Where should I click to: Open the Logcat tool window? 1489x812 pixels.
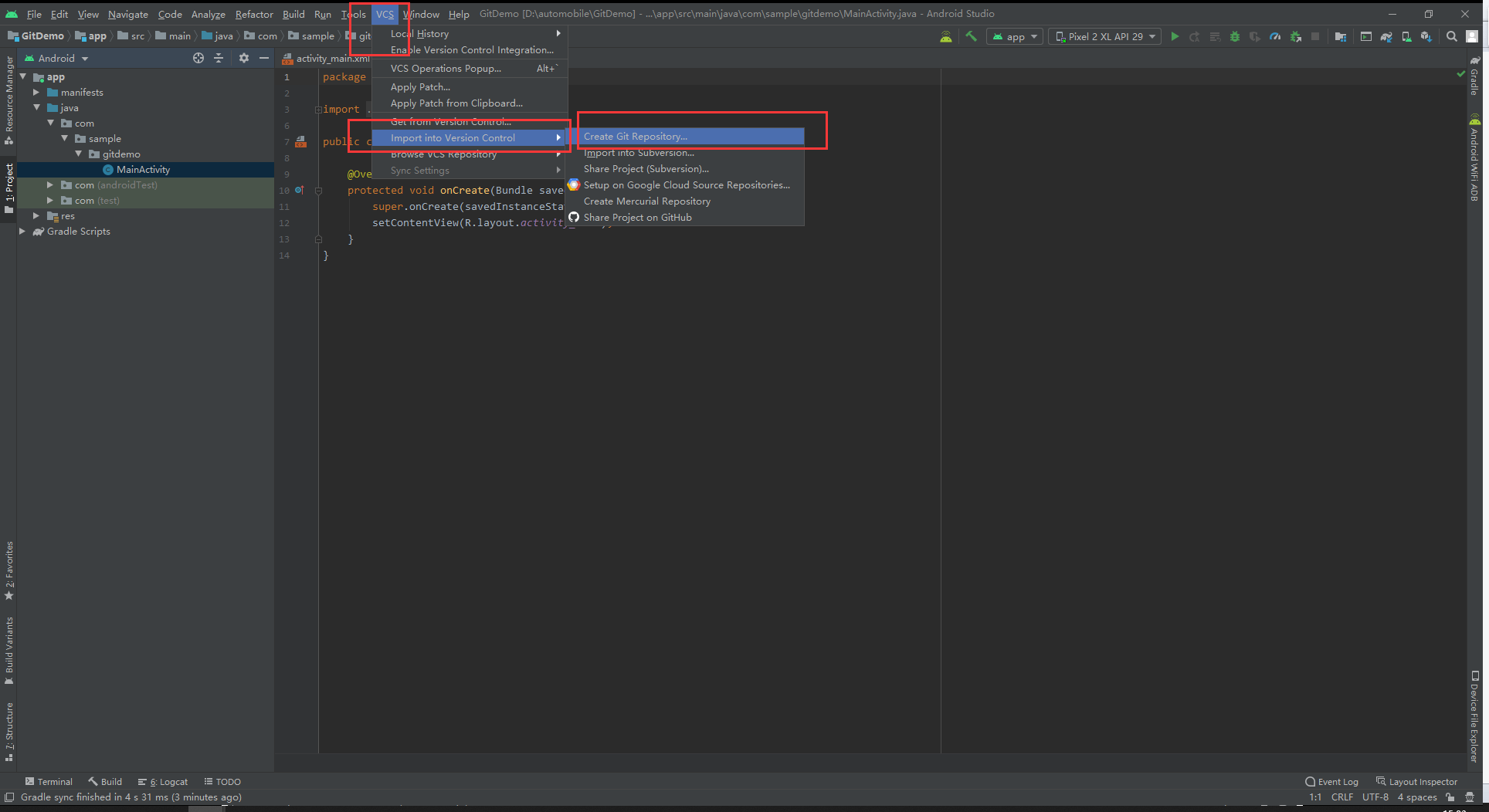click(163, 782)
